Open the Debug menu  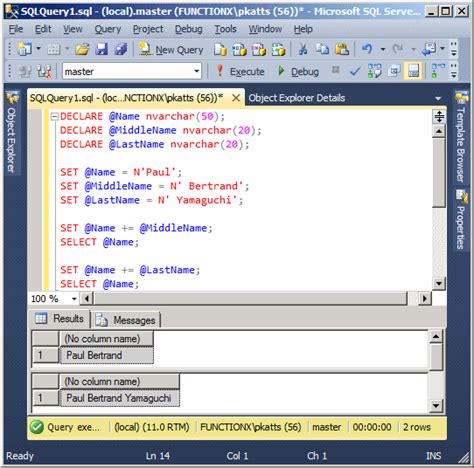tap(189, 29)
